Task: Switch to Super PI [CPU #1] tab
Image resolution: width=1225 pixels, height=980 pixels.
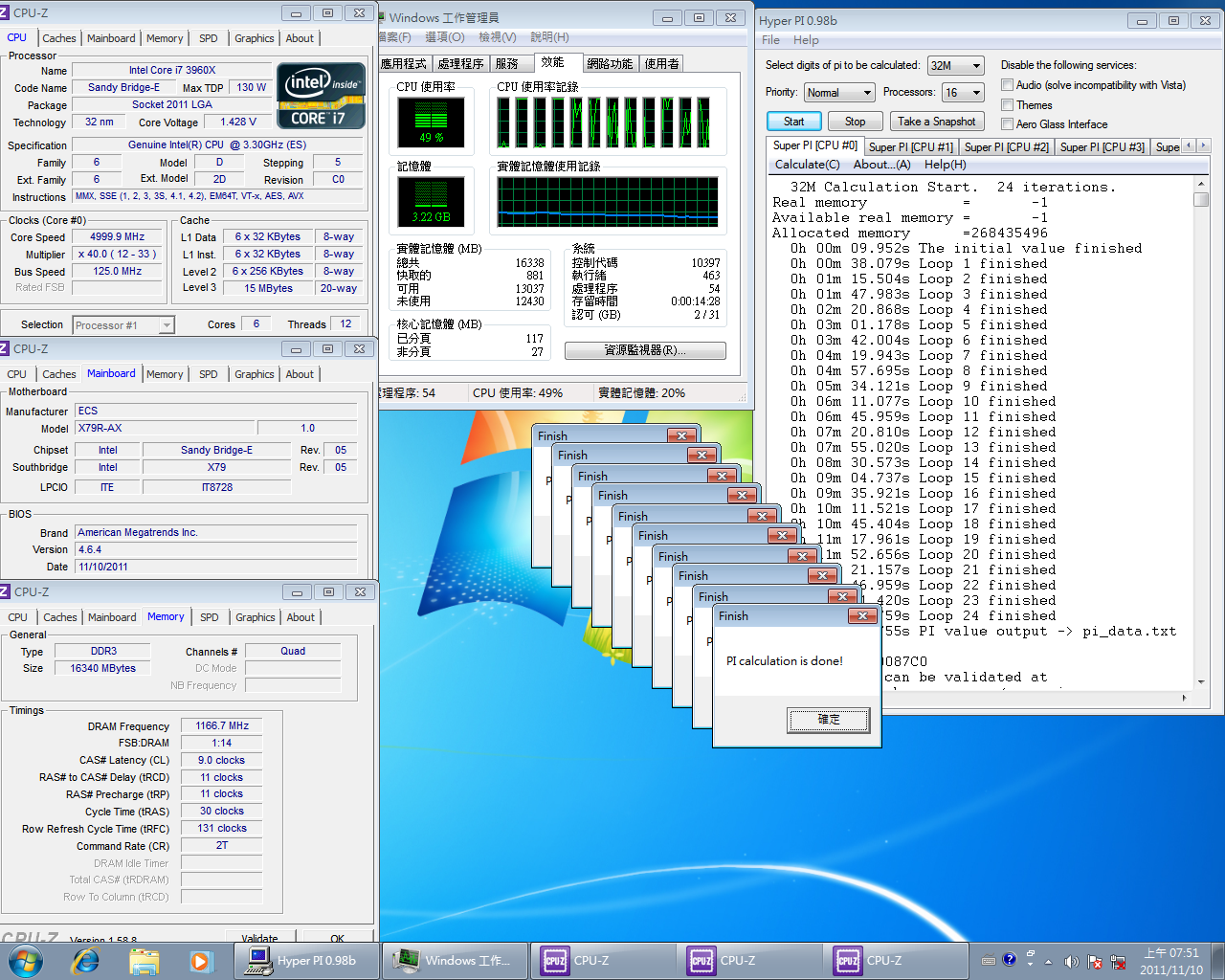Action: click(x=910, y=146)
